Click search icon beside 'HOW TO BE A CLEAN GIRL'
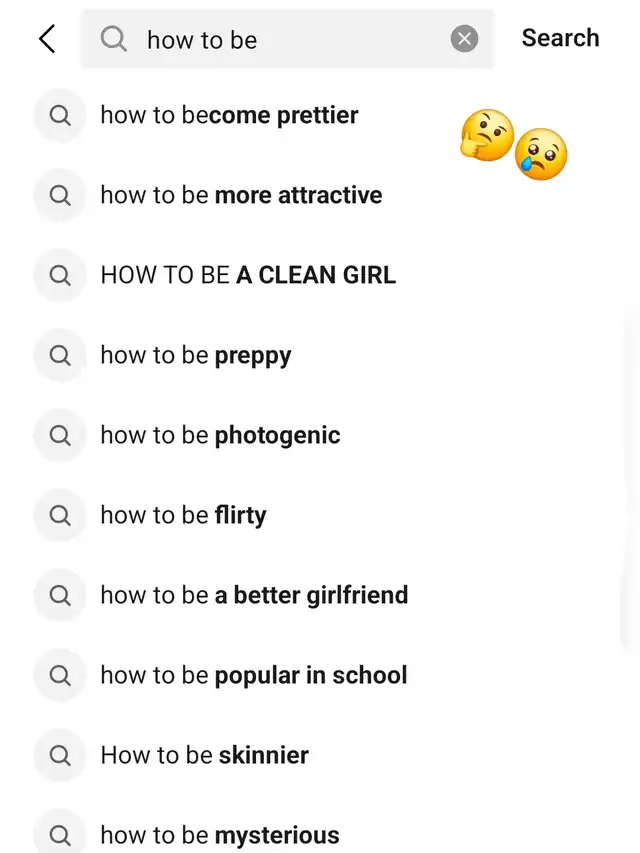Screen dimensions: 640x853 point(60,275)
